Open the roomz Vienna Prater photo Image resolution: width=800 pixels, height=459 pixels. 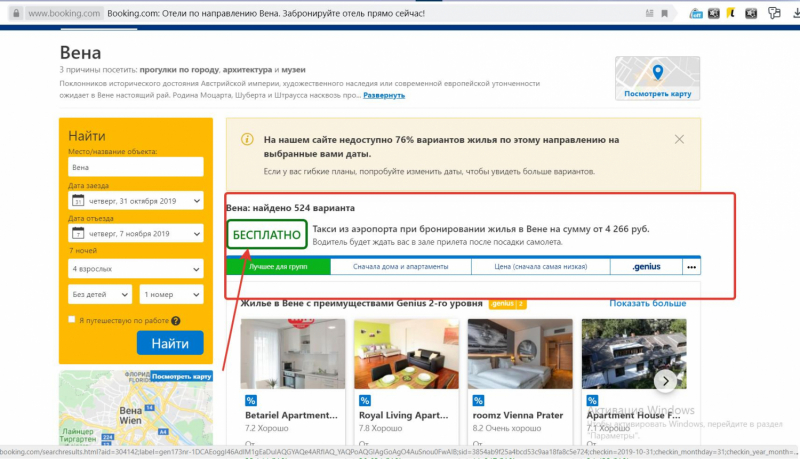pos(520,354)
